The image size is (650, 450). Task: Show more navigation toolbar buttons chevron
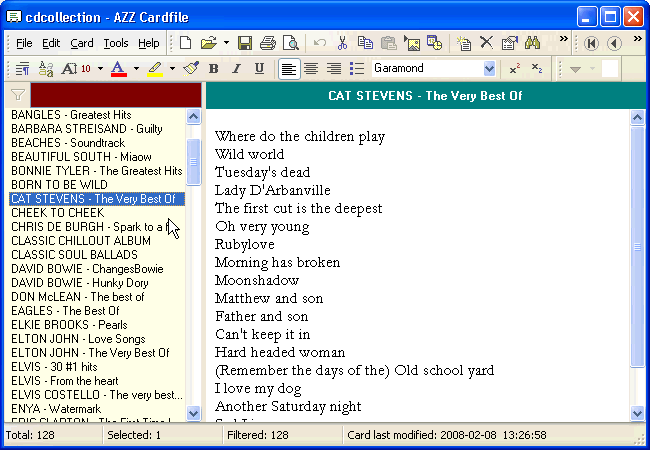coord(638,39)
